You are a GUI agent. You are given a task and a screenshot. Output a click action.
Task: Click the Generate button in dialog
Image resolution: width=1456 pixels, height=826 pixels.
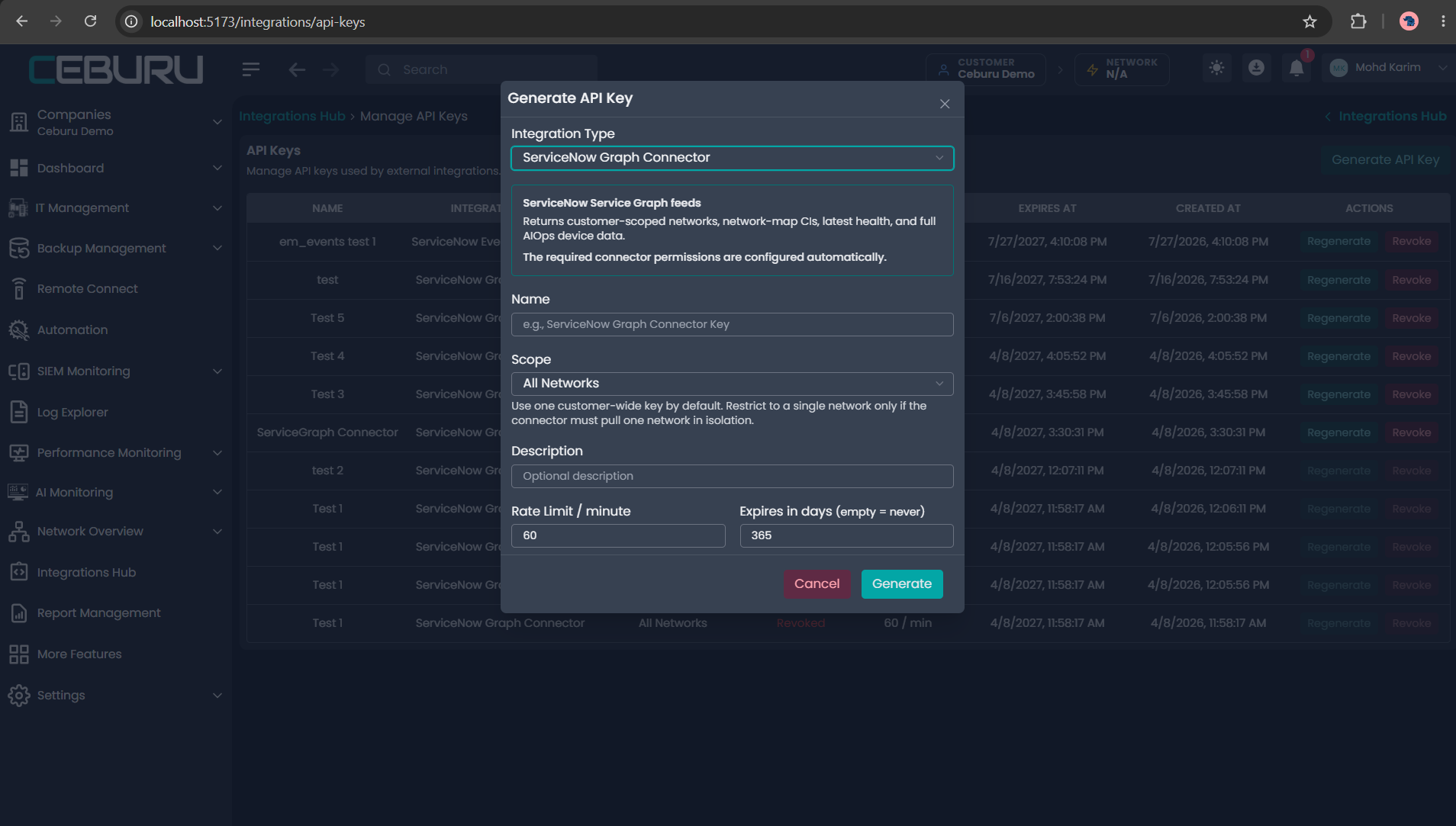click(902, 583)
